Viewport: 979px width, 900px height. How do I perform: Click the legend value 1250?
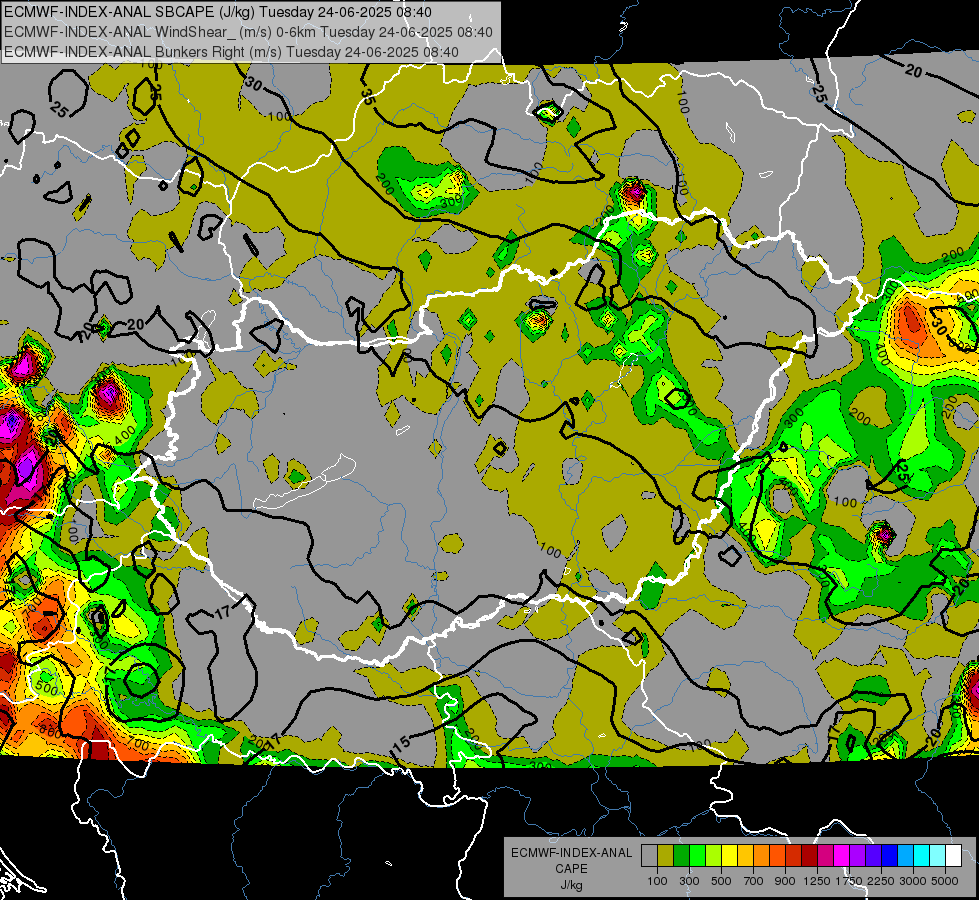tap(817, 881)
